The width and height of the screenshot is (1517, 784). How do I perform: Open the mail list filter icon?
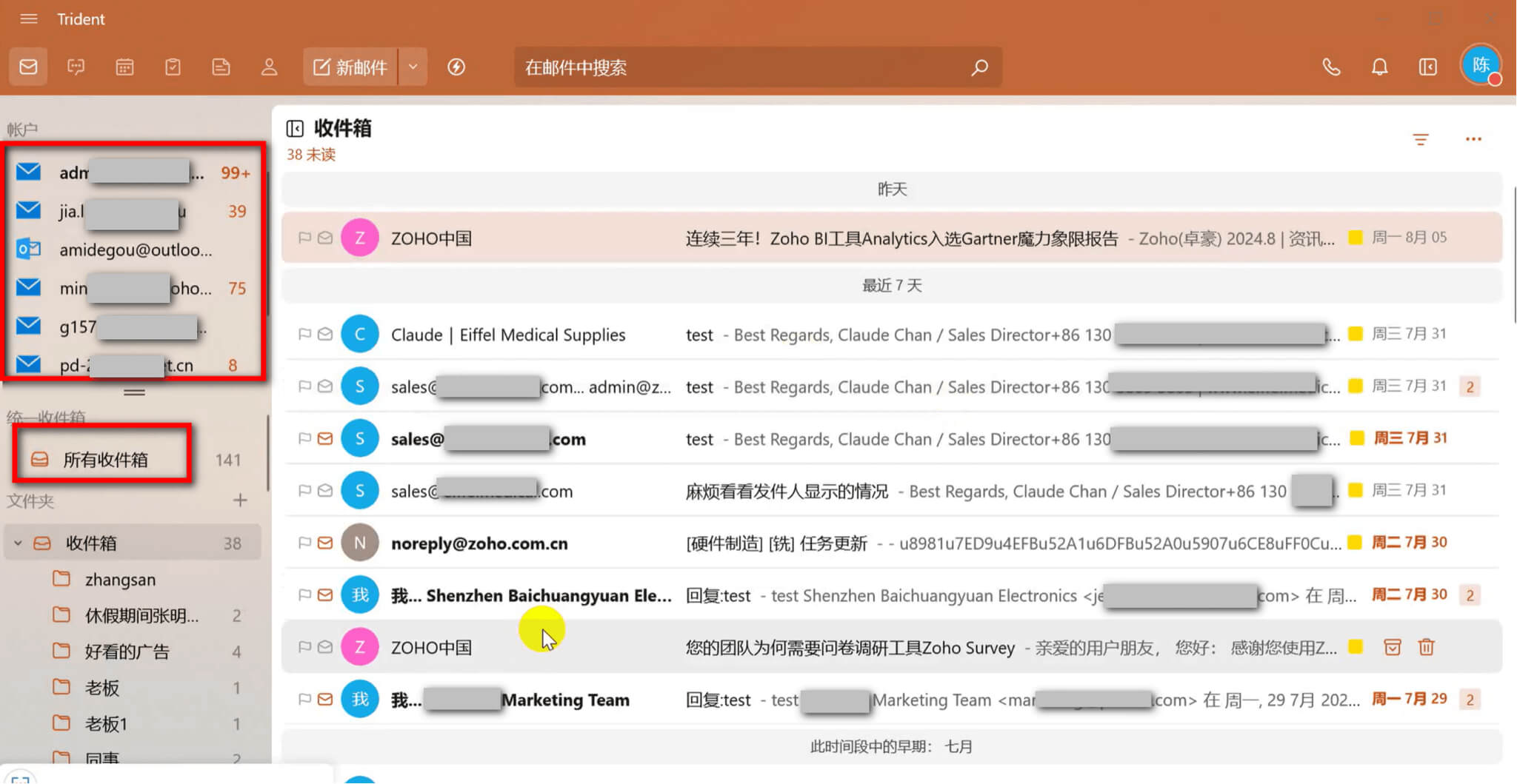(1420, 139)
